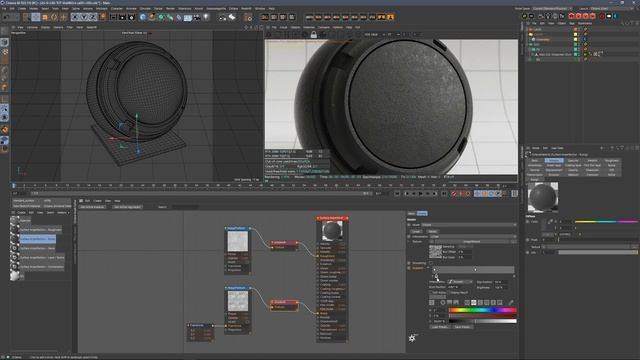Open the coordinate system toggle icon
This screenshot has width=640, height=360.
click(103, 17)
